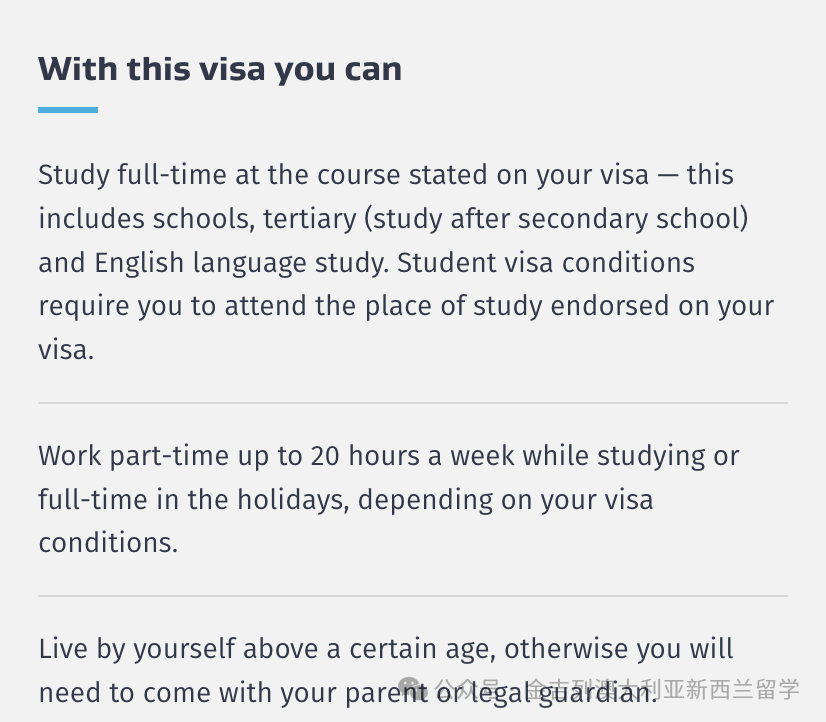The height and width of the screenshot is (722, 826).
Task: Click the paragraph starting "Live by yourself"
Action: [386, 670]
